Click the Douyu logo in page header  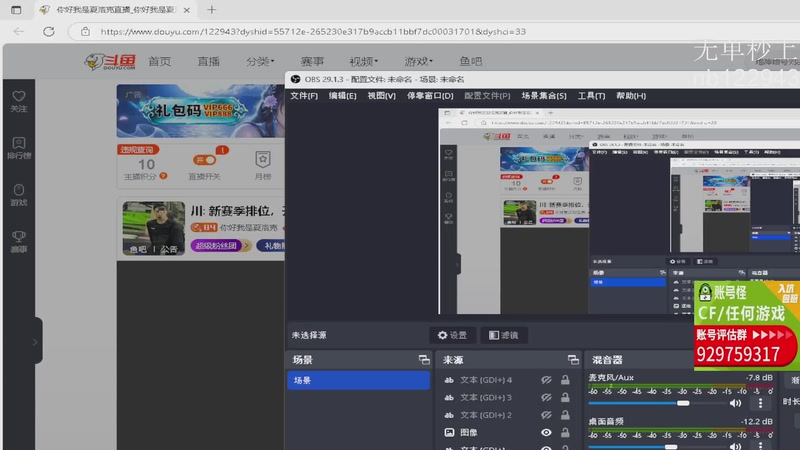[110, 61]
